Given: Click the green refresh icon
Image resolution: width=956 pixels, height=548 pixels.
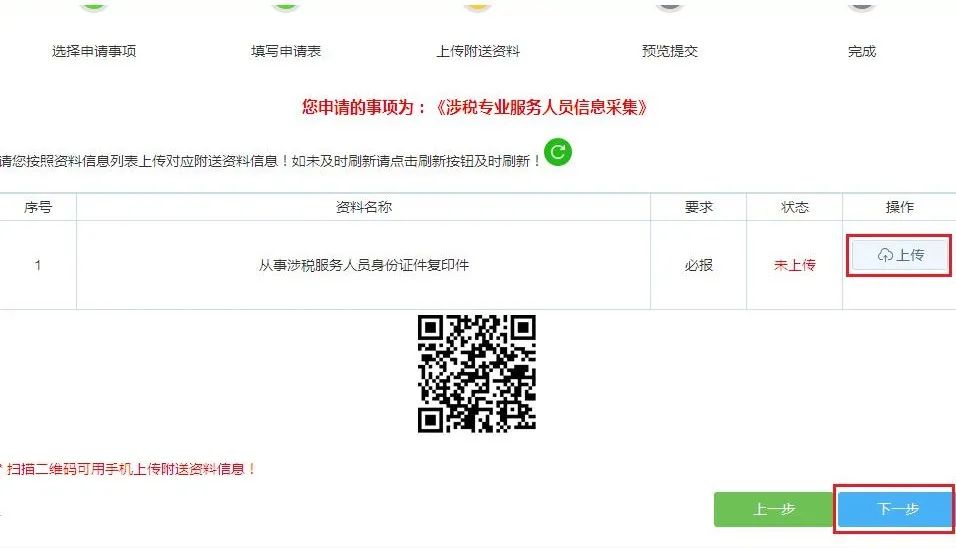Looking at the screenshot, I should 557,152.
